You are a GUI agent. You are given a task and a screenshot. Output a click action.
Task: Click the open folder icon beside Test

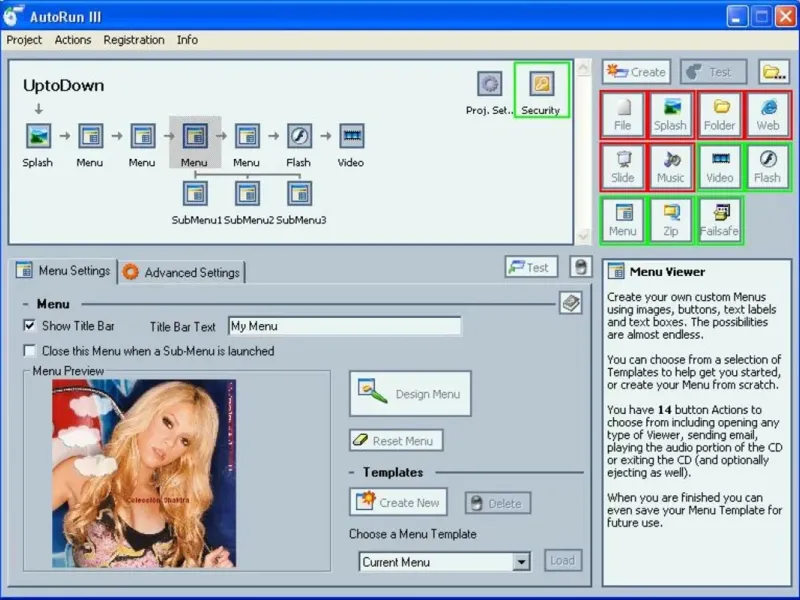coord(773,72)
